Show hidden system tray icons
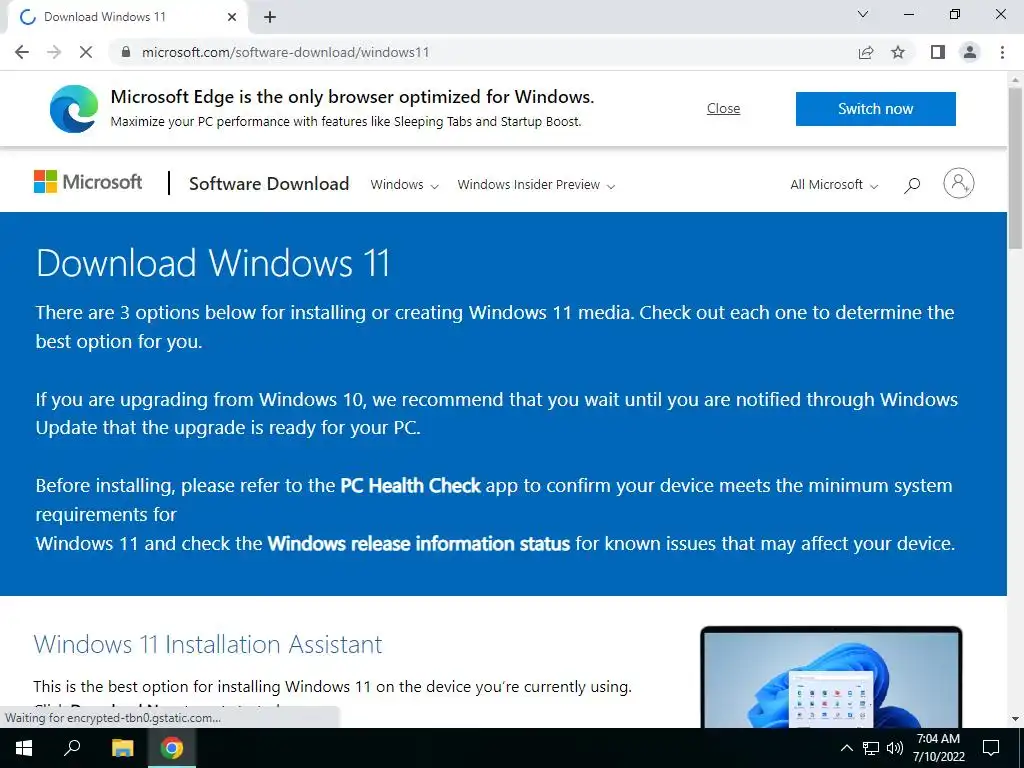The image size is (1024, 768). [x=846, y=748]
